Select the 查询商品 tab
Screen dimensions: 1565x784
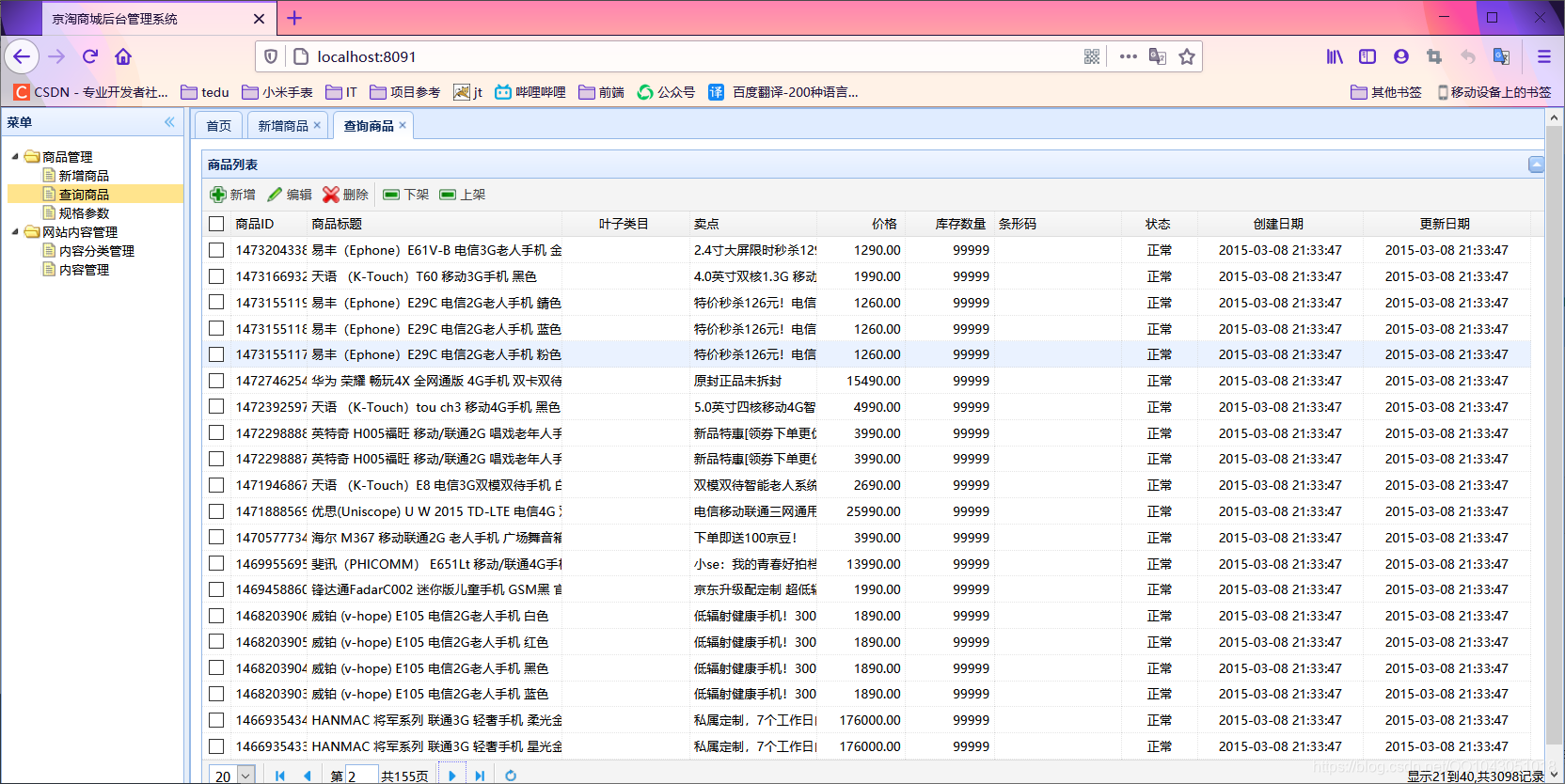click(x=369, y=126)
